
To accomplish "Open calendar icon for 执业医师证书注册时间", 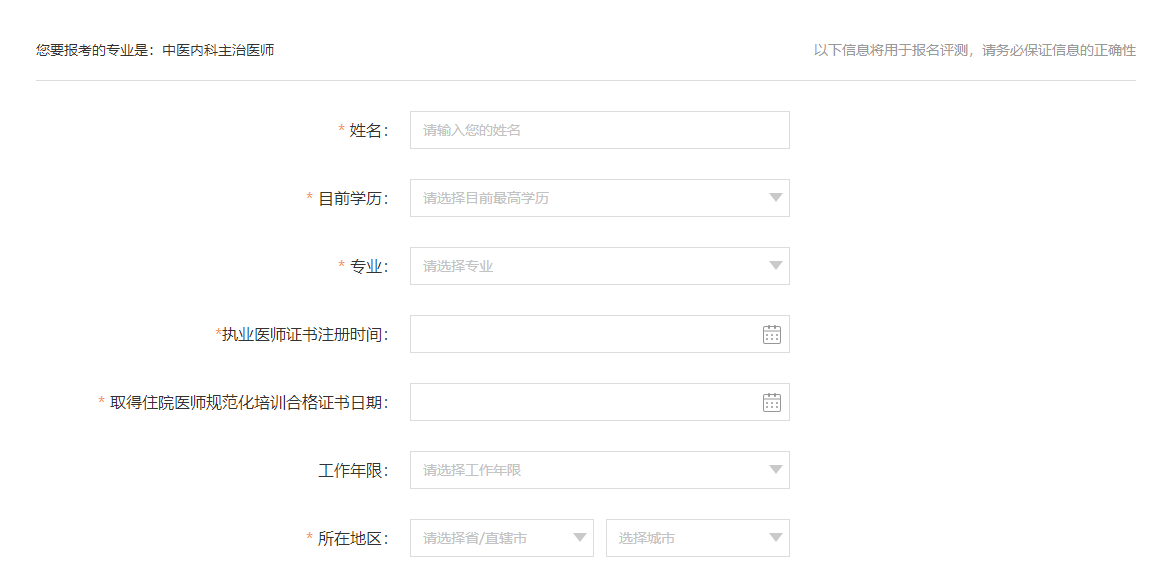I will coord(771,335).
